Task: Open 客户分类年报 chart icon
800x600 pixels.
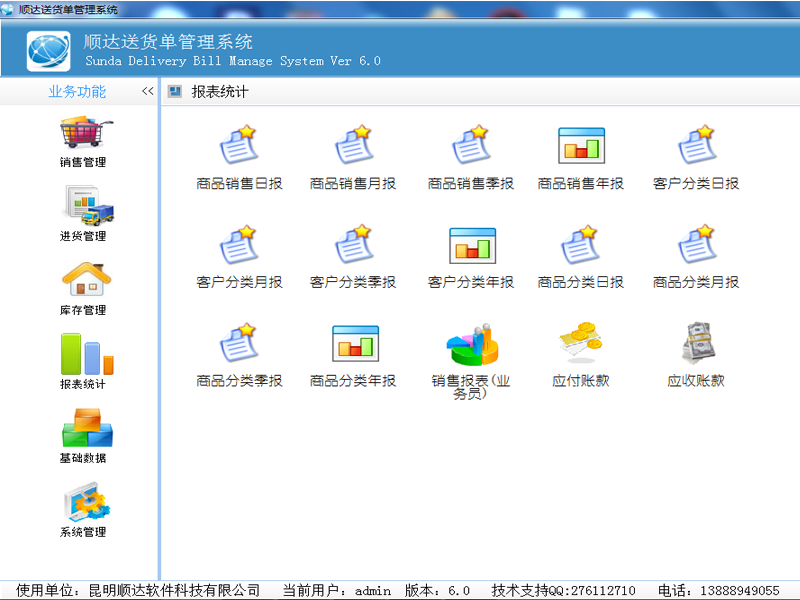Action: pos(471,246)
